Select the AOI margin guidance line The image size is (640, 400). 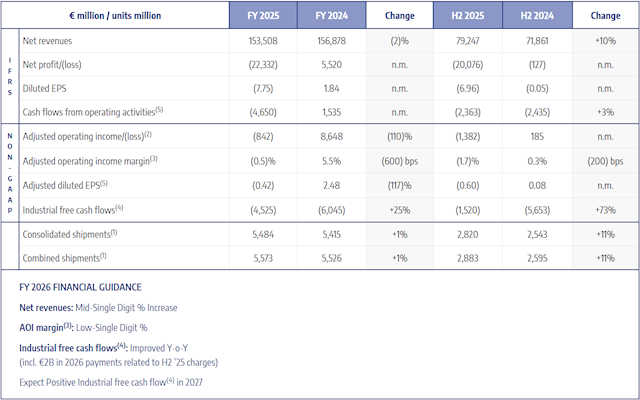84,327
